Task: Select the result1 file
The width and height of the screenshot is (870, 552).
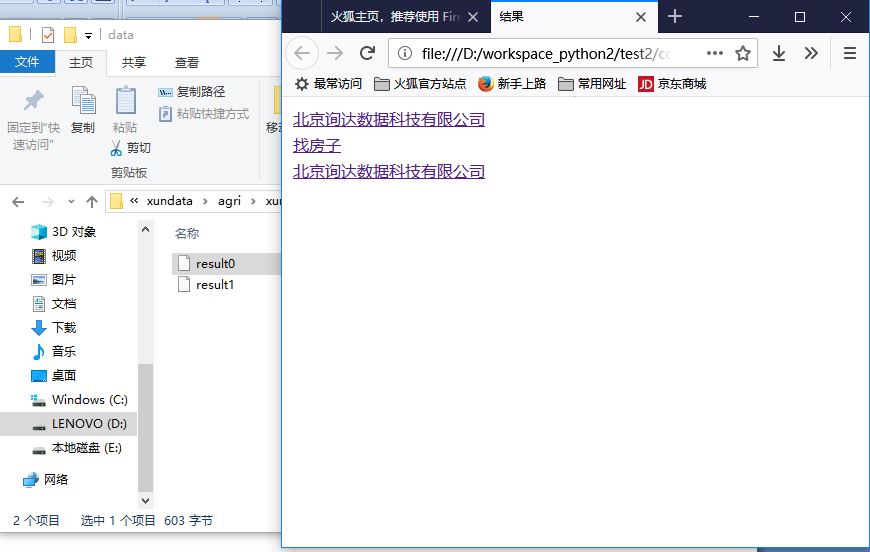Action: (206, 285)
